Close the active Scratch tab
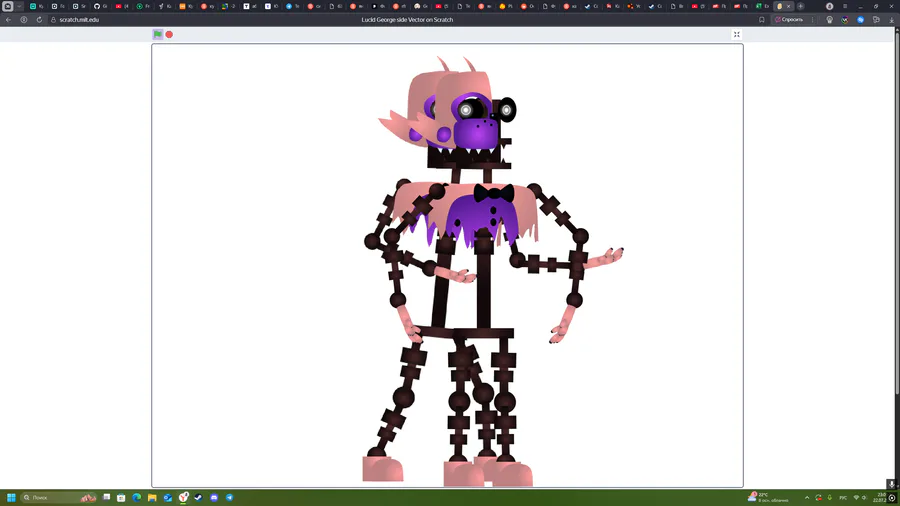This screenshot has height=506, width=900. tap(788, 6)
